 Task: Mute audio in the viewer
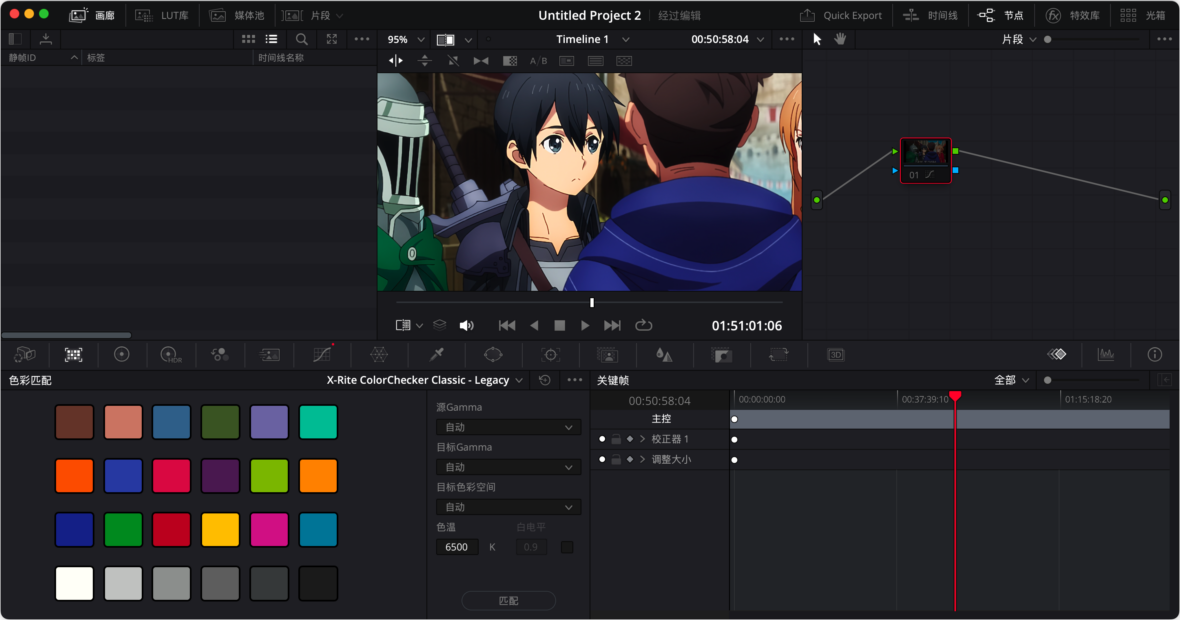click(x=466, y=325)
